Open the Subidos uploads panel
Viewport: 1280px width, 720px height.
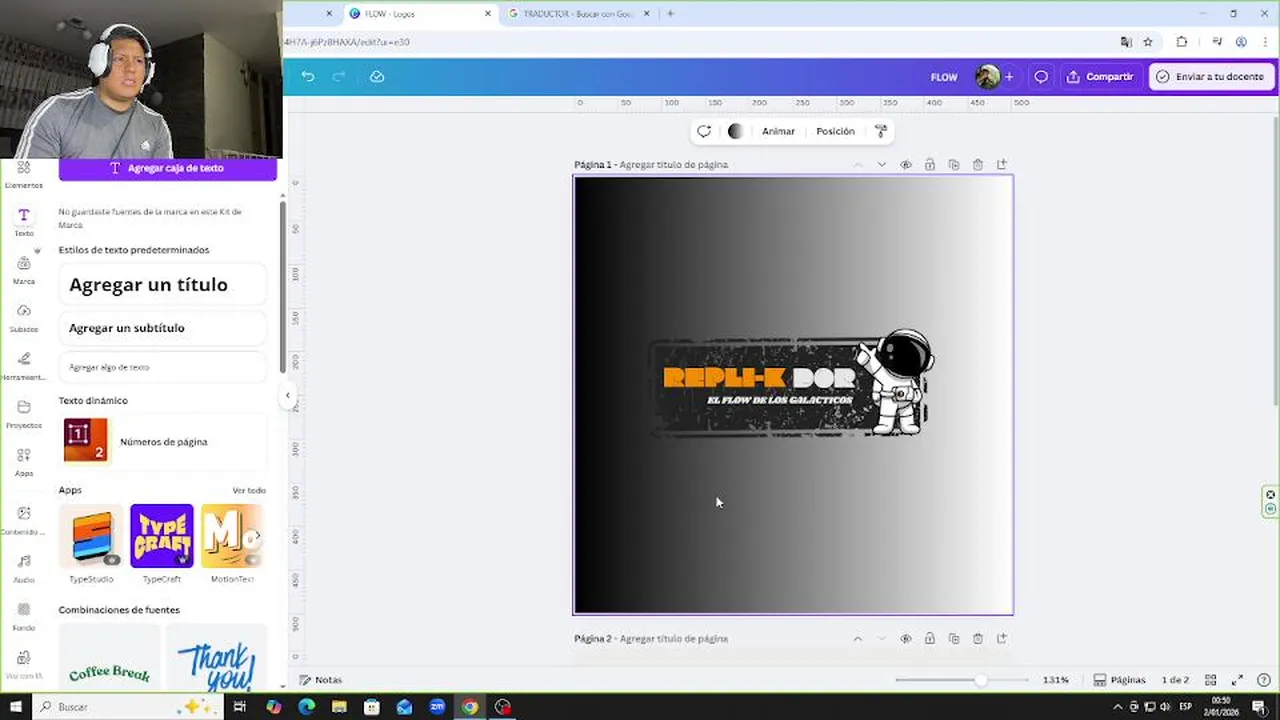tap(24, 318)
